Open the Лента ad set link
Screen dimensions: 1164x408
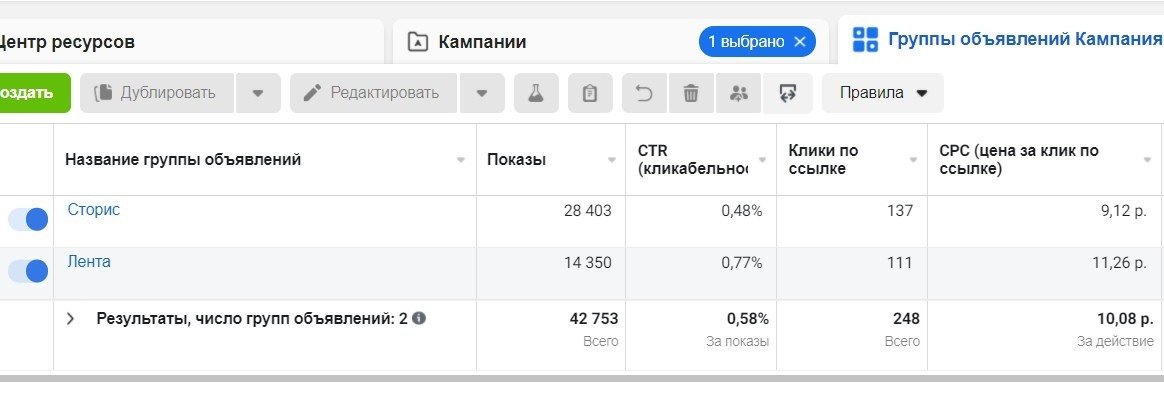pyautogui.click(x=89, y=261)
